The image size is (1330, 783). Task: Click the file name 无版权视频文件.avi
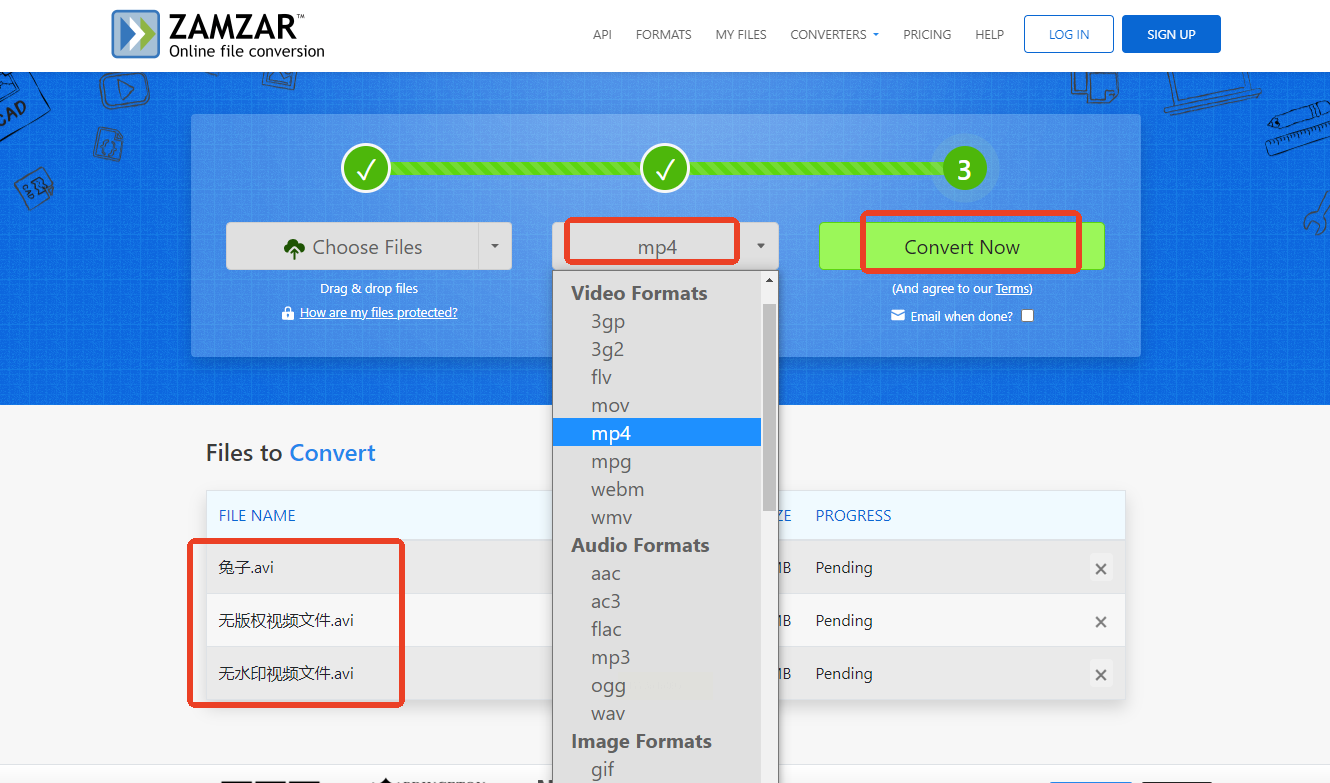286,621
